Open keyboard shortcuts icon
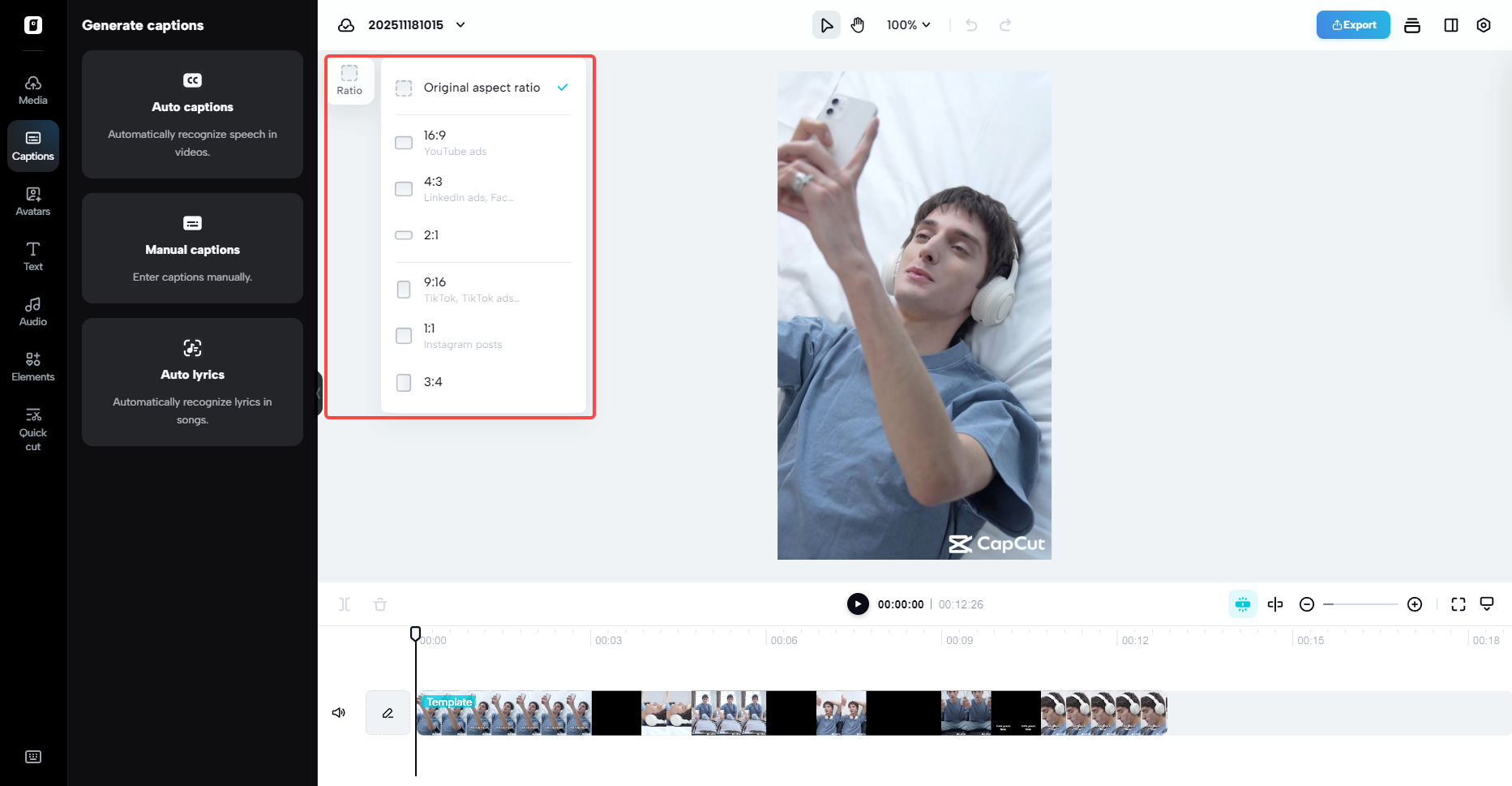 (x=33, y=757)
